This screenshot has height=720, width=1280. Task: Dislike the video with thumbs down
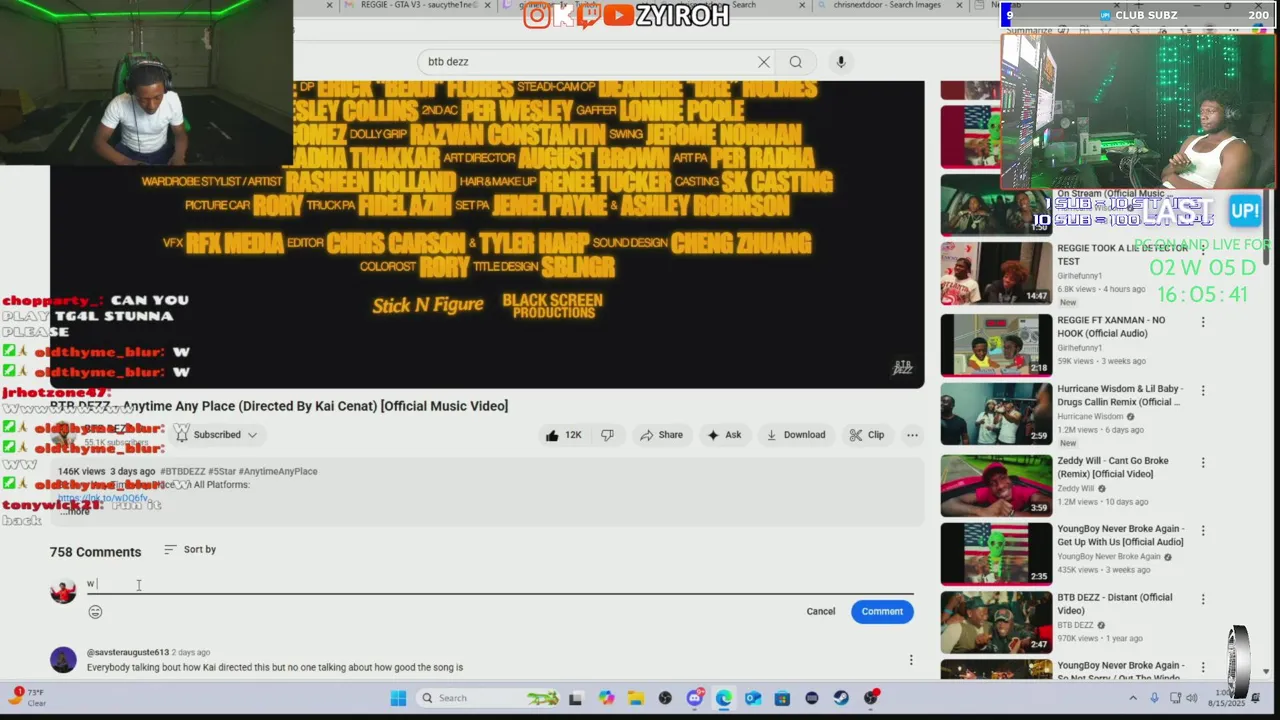(607, 435)
